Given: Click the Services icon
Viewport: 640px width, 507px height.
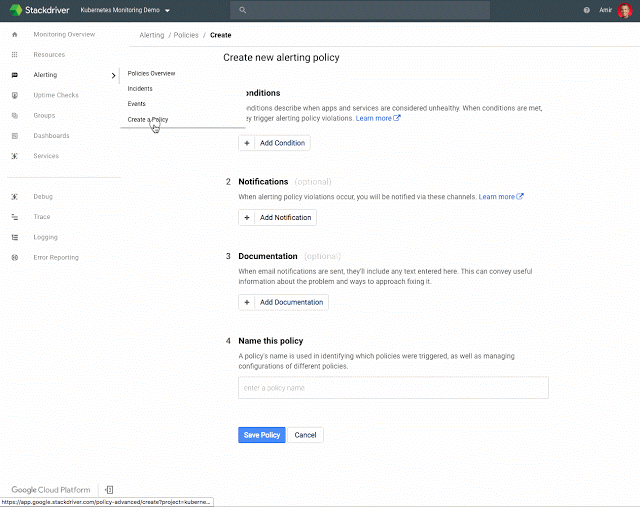Looking at the screenshot, I should [x=15, y=156].
